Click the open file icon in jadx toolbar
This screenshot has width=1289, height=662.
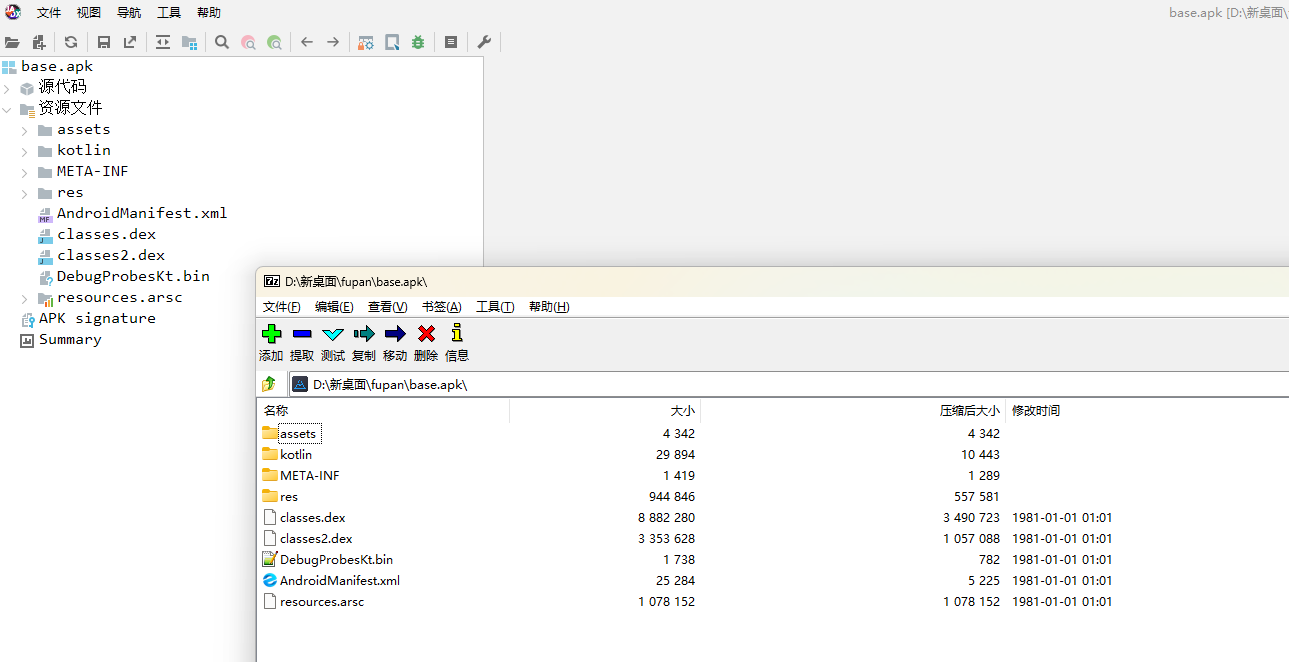(x=12, y=42)
